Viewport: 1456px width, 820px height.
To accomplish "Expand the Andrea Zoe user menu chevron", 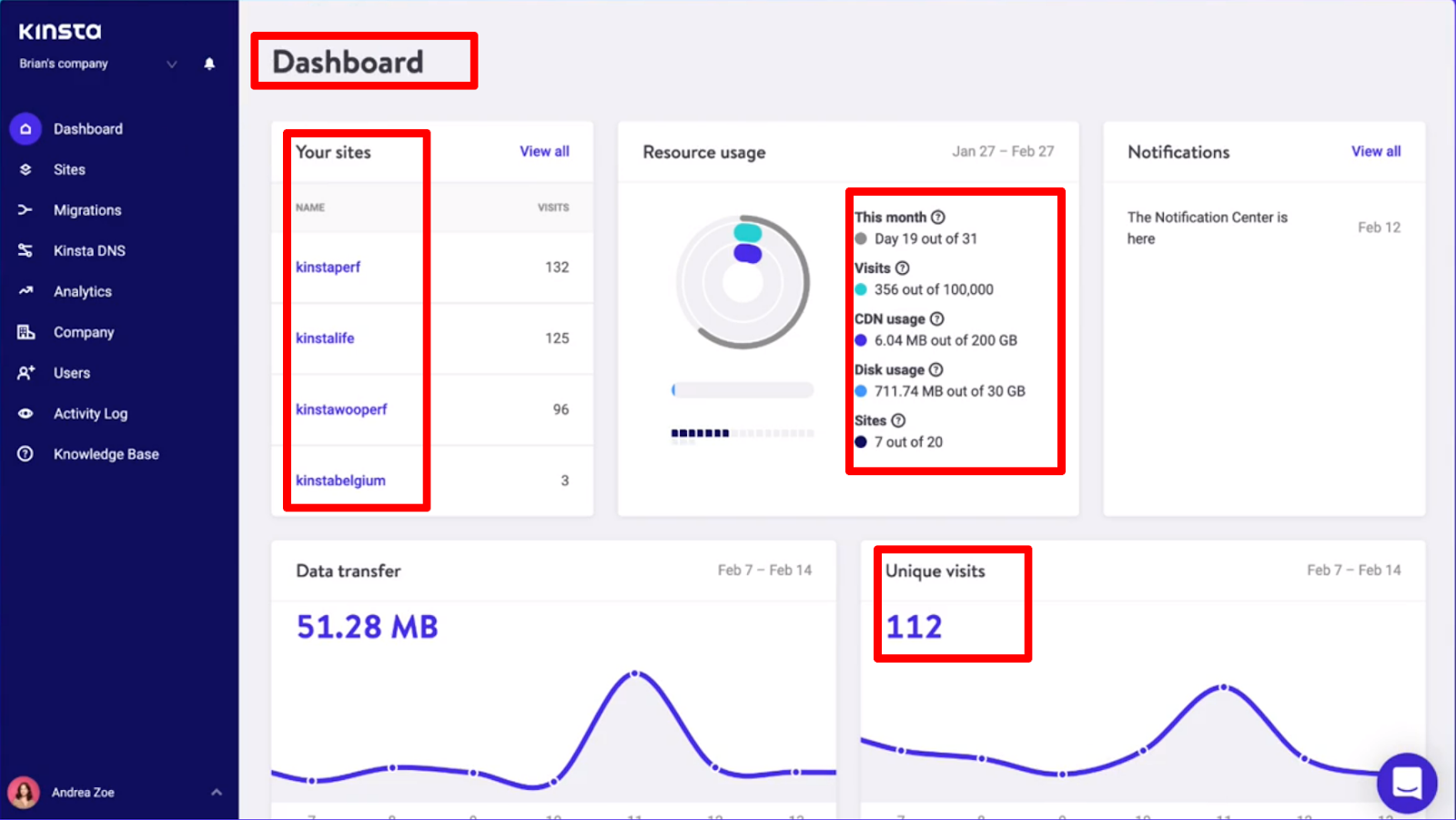I will [x=217, y=793].
